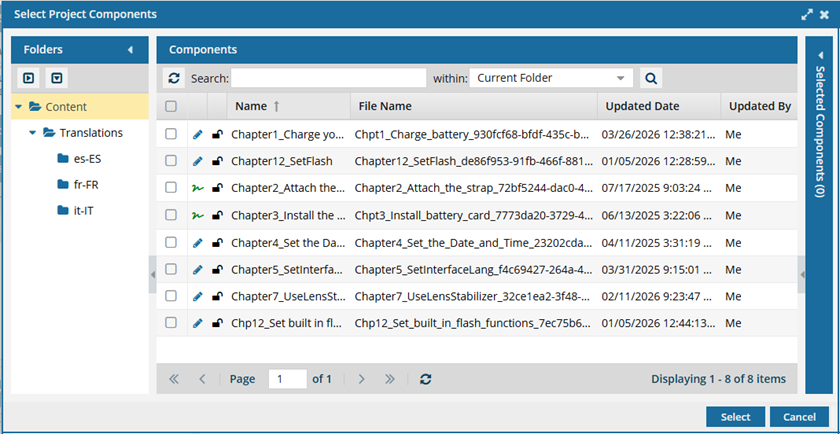The height and width of the screenshot is (434, 840).
Task: Toggle the select-all header checkbox
Action: coord(171,107)
